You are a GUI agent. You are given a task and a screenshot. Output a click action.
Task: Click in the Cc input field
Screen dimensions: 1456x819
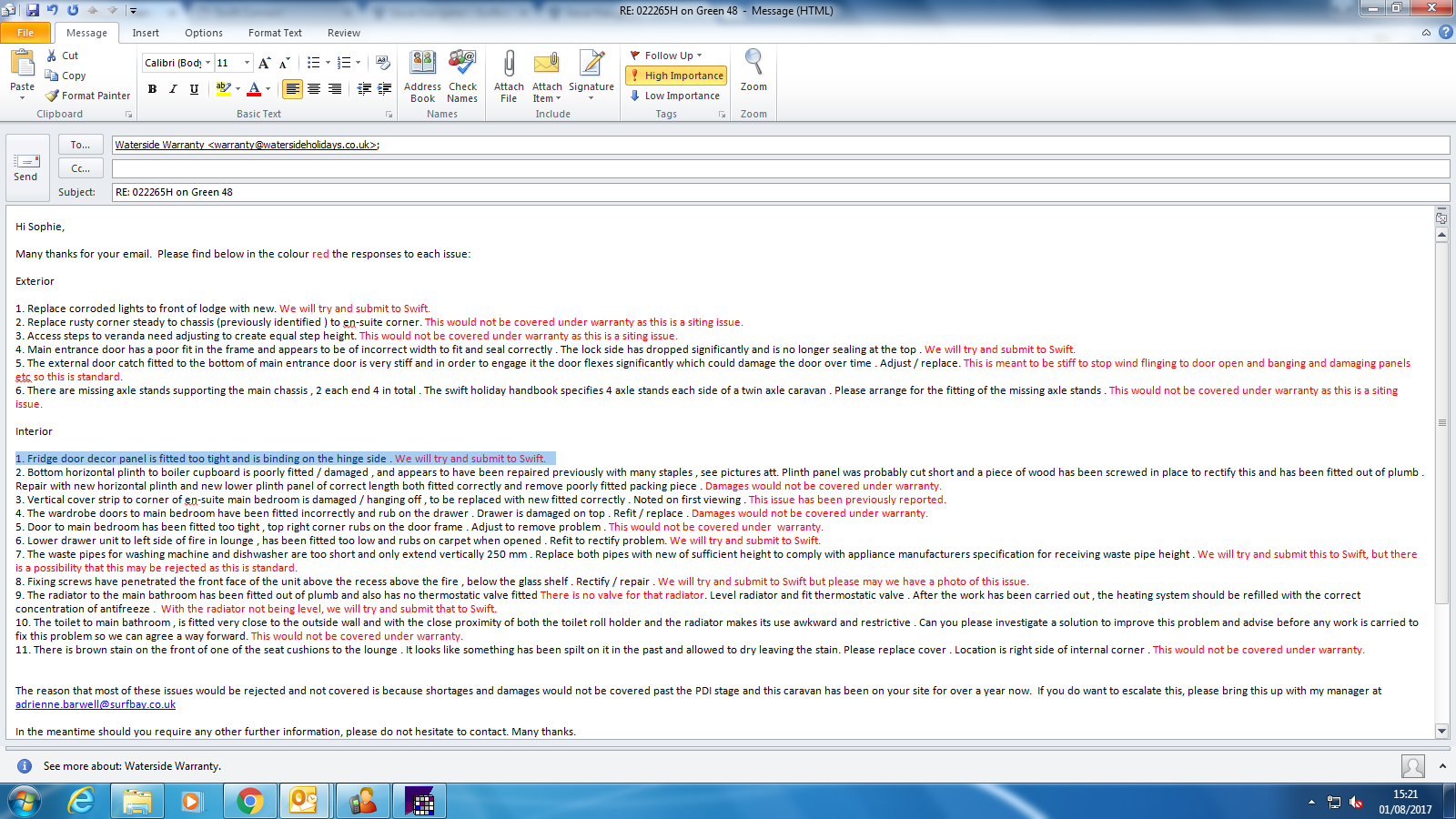(x=781, y=168)
